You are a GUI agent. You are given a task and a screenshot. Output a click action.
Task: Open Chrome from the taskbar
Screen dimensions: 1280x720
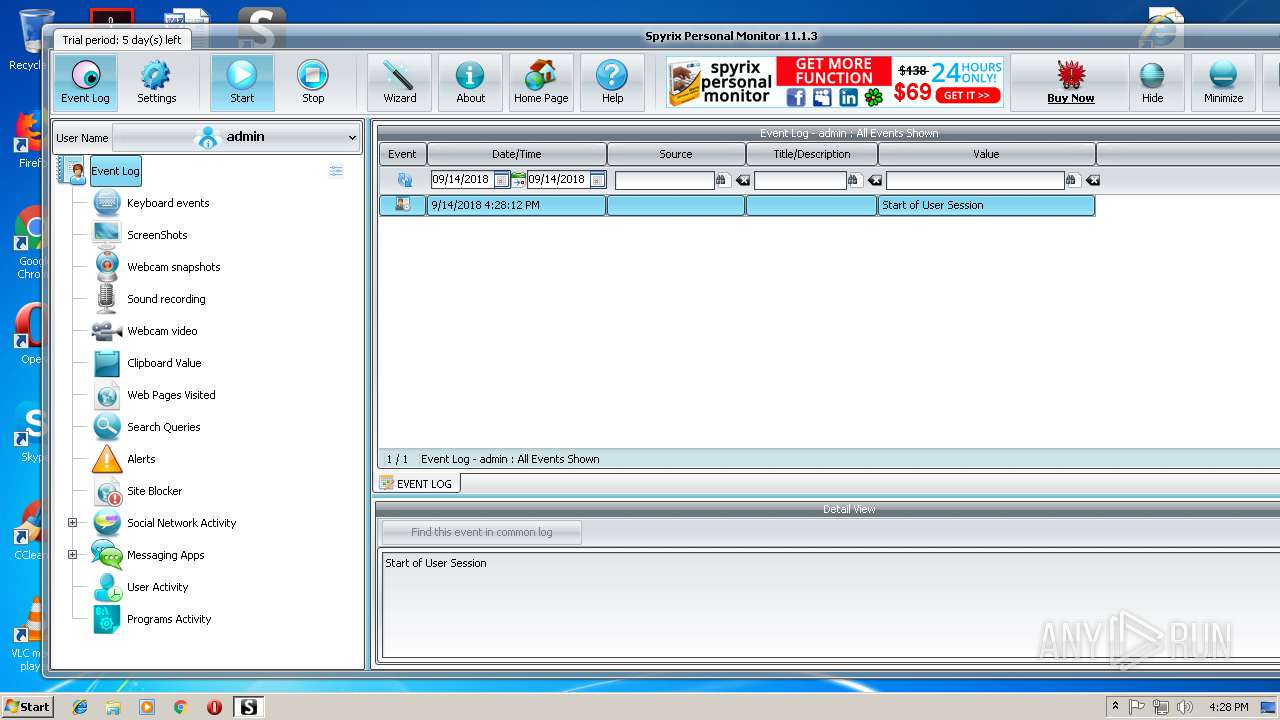coord(180,707)
